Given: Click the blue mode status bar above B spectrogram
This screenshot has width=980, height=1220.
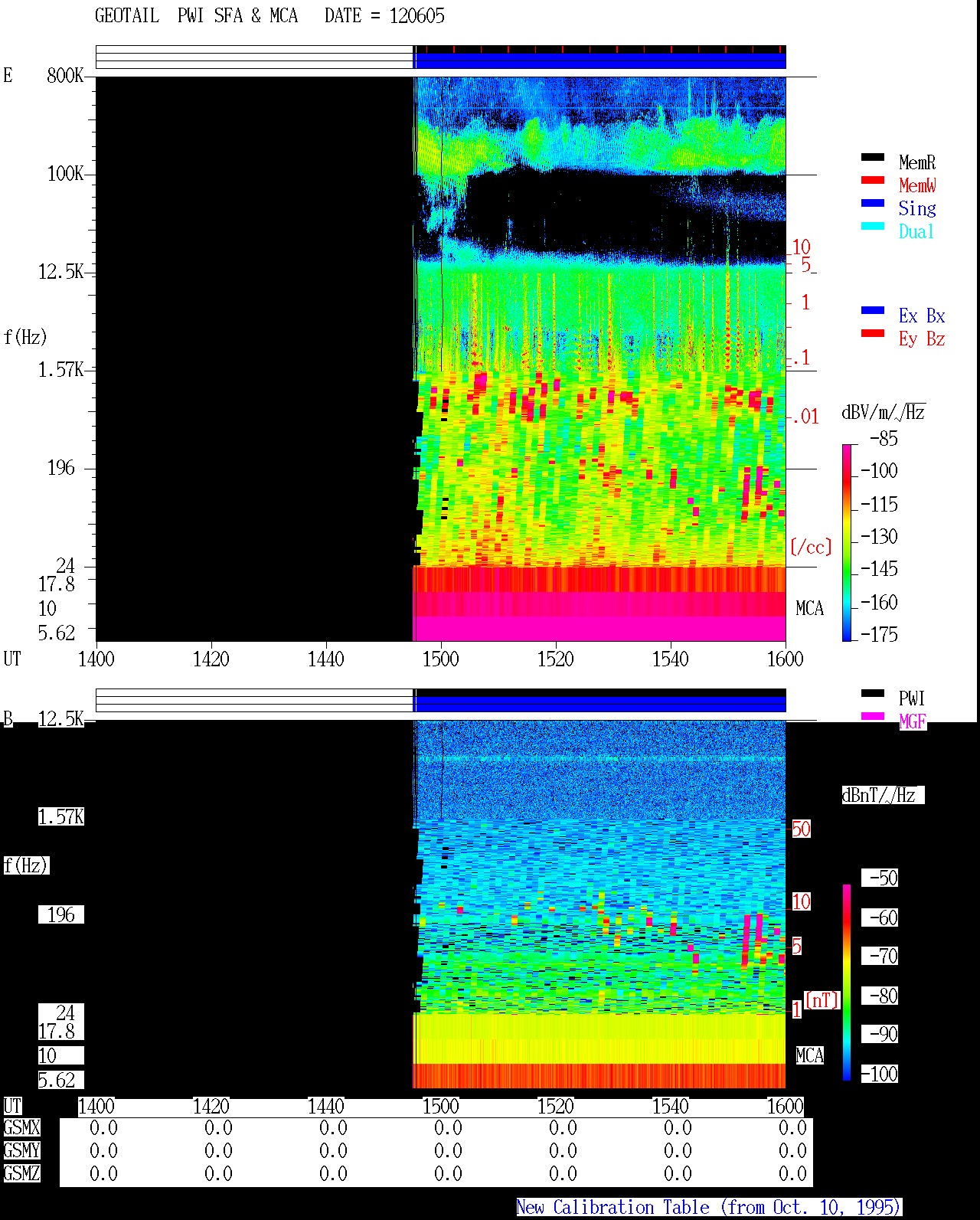Looking at the screenshot, I should (600, 703).
